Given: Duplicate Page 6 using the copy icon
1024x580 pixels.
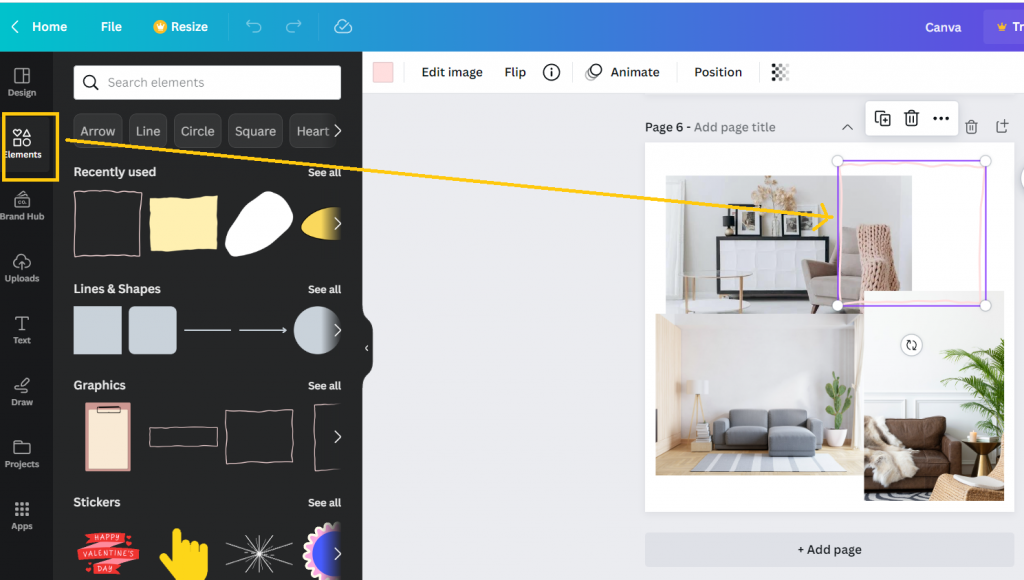Looking at the screenshot, I should (882, 118).
